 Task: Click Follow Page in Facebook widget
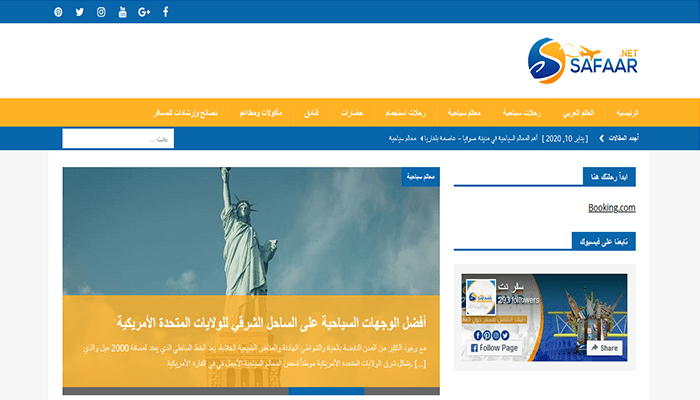click(x=494, y=348)
